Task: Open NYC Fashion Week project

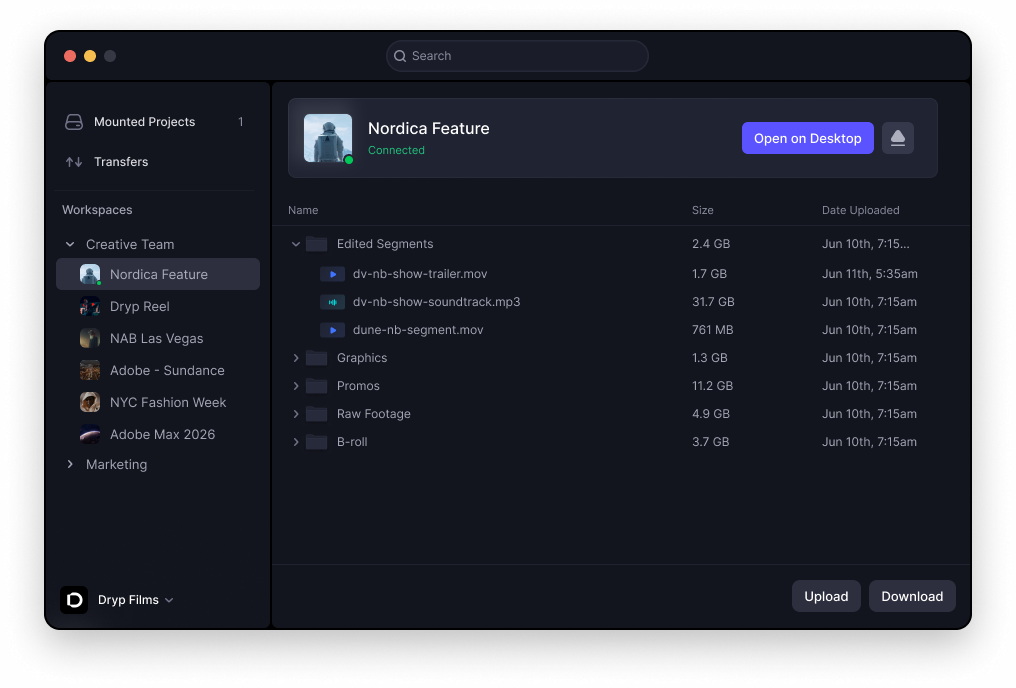Action: [167, 402]
